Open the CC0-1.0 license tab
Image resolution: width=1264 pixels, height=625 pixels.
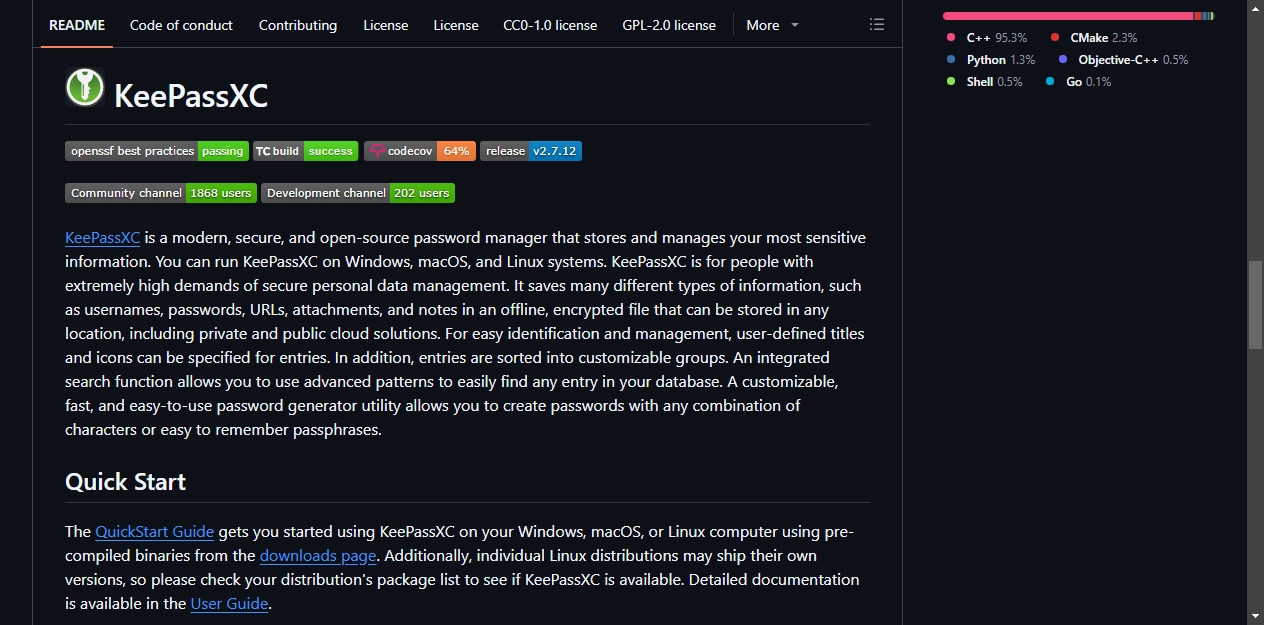point(550,25)
